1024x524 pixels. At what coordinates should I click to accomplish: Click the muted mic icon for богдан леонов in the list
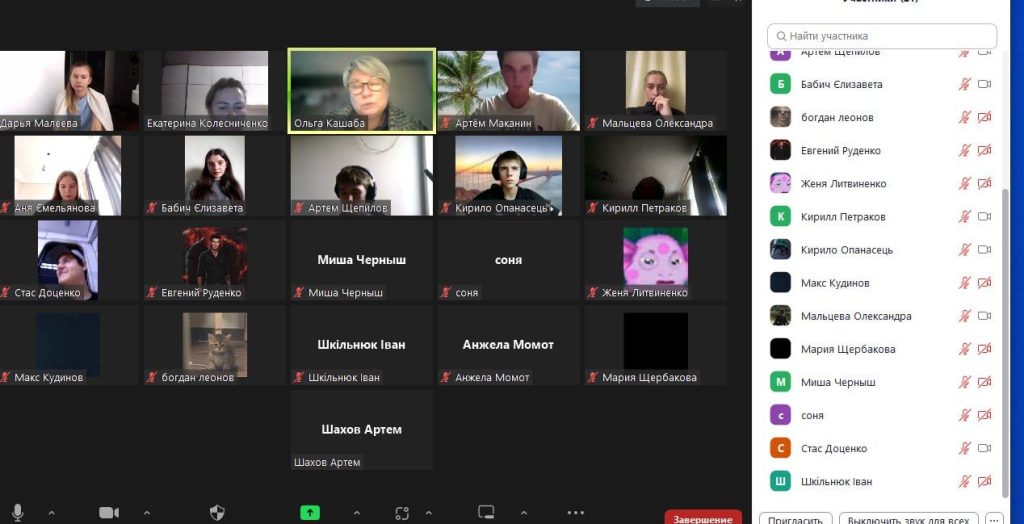[965, 118]
